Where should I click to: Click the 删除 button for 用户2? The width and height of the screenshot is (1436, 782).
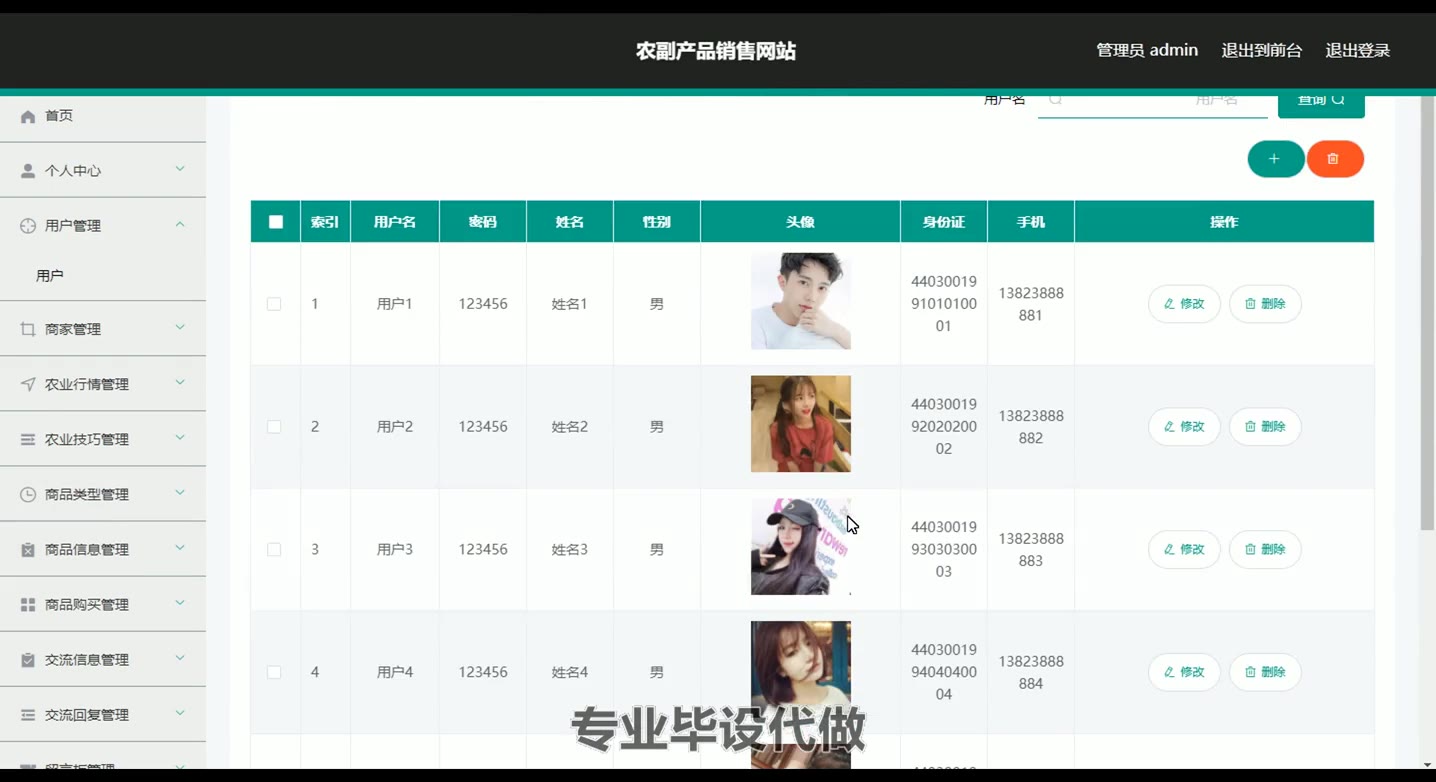[1265, 427]
